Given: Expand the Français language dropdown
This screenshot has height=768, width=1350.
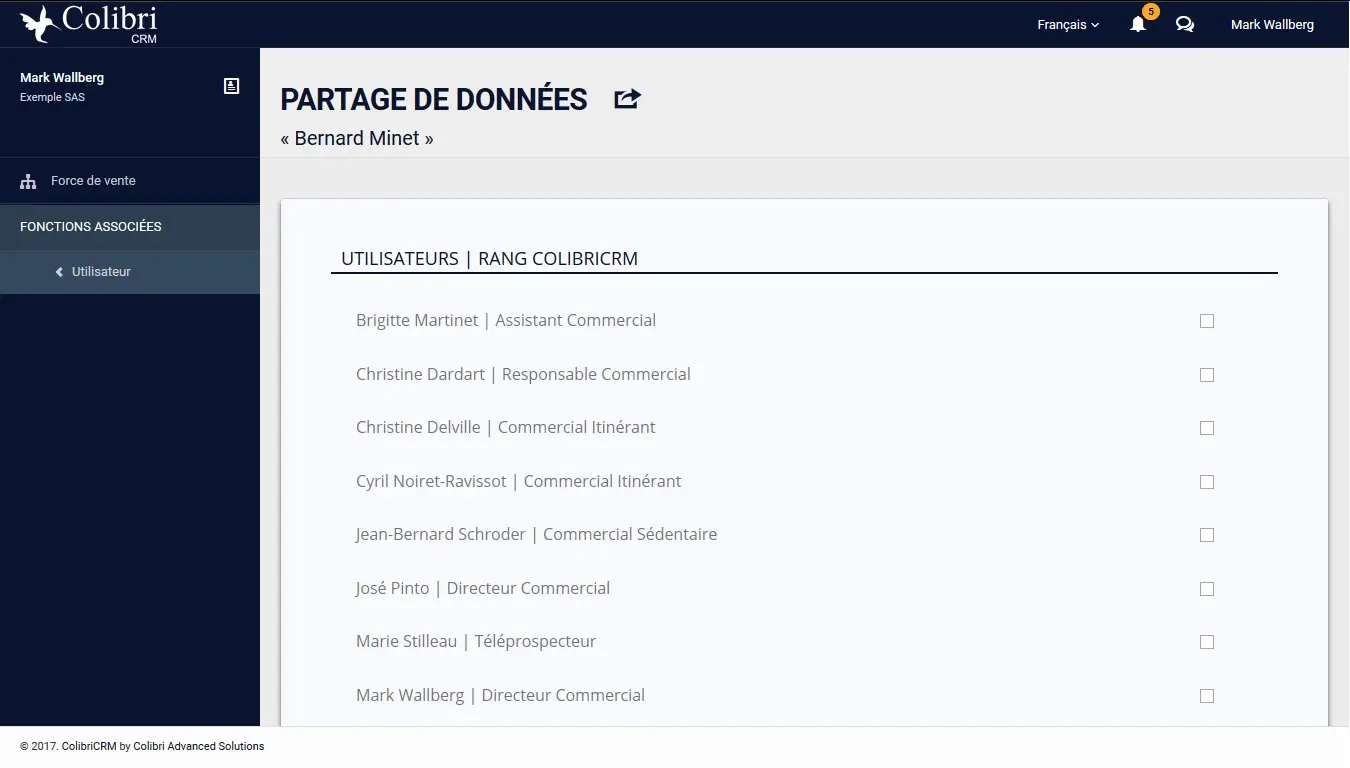Looking at the screenshot, I should [1068, 25].
